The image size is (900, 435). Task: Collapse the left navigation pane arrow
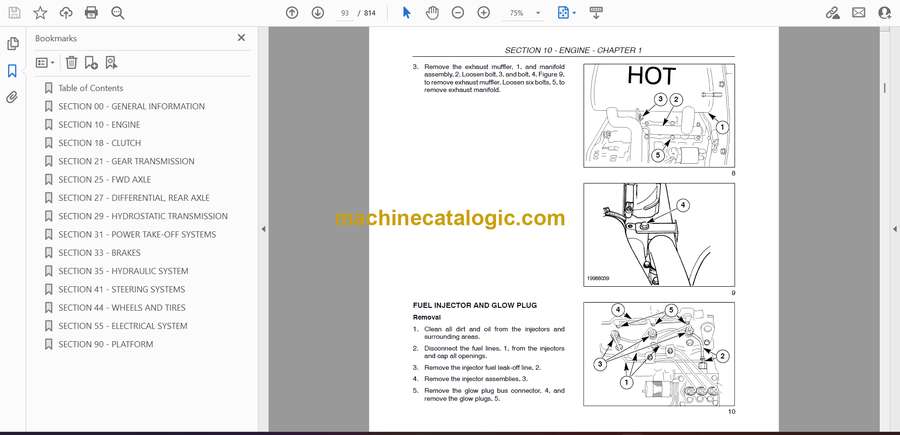(x=263, y=229)
